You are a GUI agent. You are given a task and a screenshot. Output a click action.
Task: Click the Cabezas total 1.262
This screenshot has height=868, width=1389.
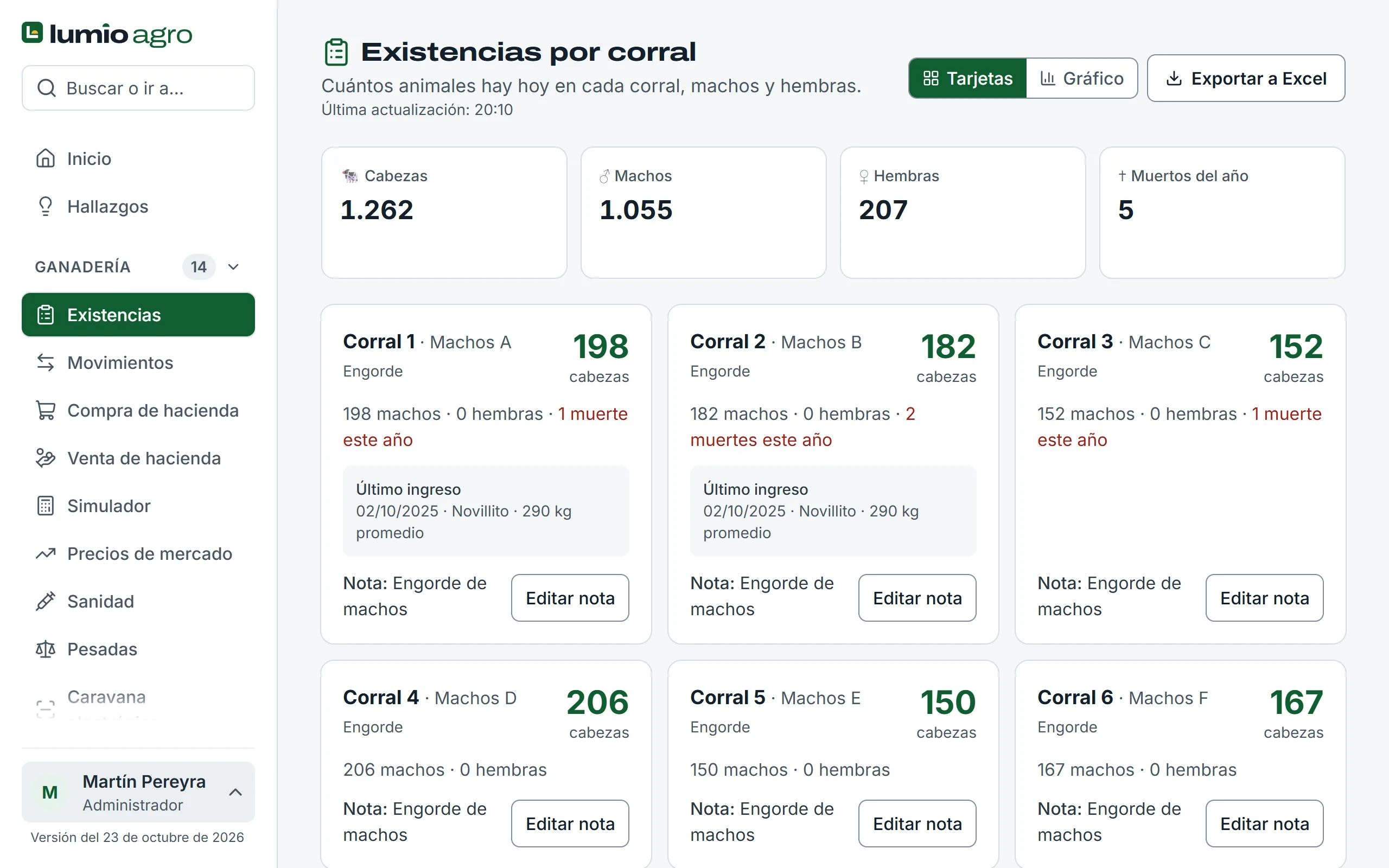pyautogui.click(x=377, y=209)
